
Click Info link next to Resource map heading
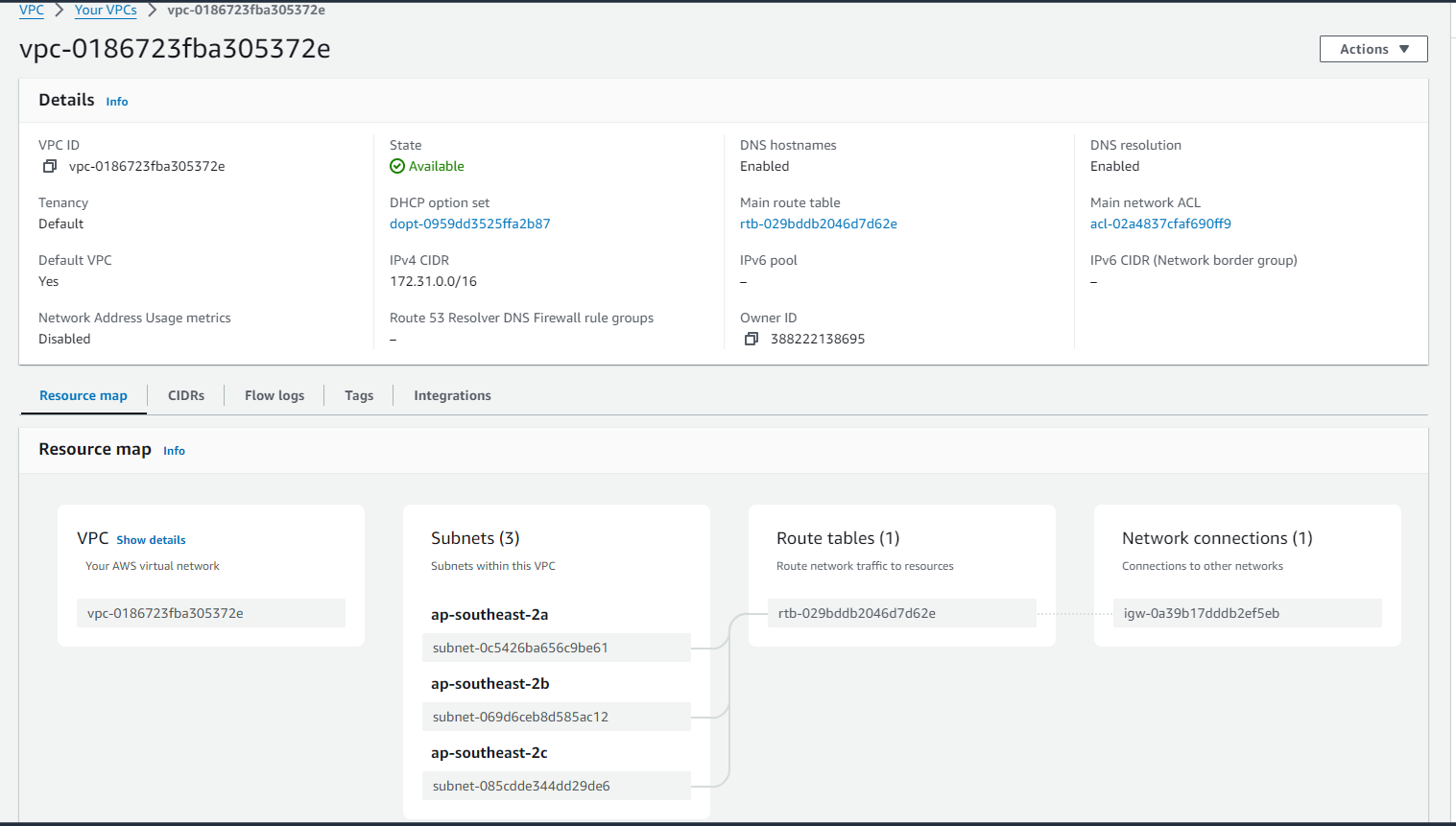174,451
